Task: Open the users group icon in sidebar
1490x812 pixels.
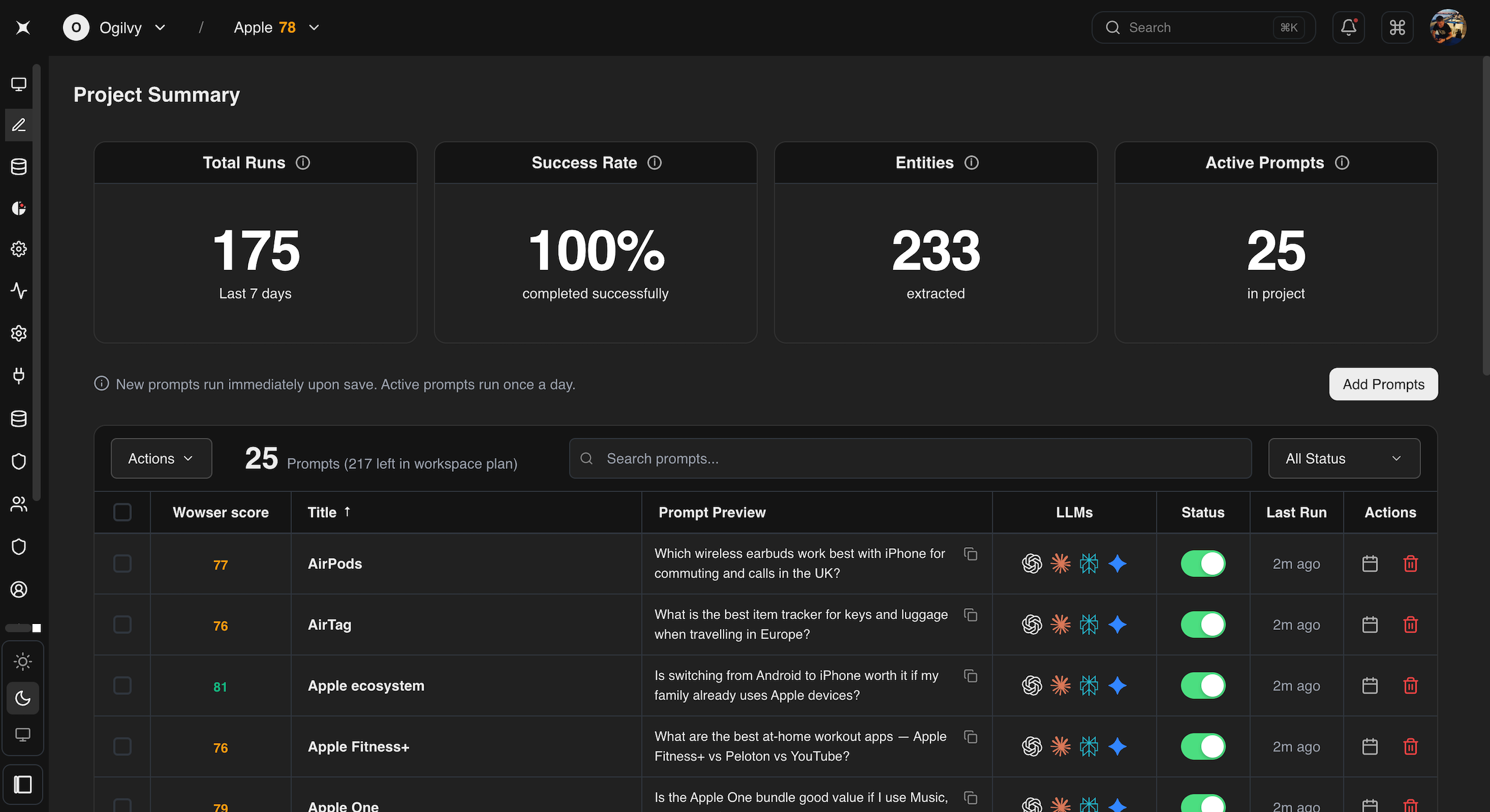Action: (19, 504)
